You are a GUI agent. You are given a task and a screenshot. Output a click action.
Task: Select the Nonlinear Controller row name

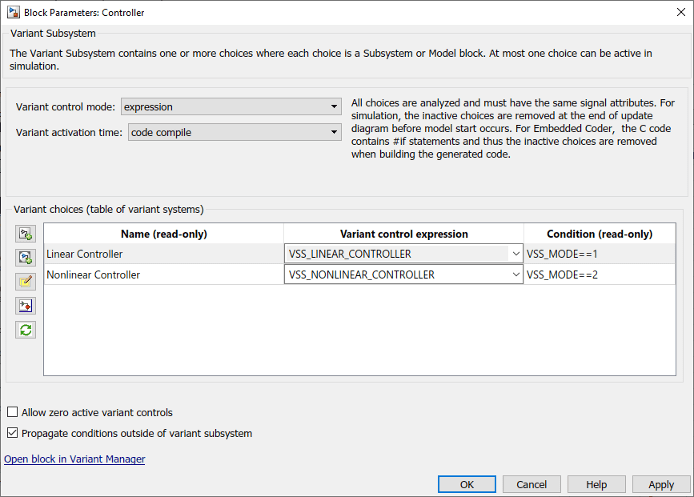pos(93,274)
